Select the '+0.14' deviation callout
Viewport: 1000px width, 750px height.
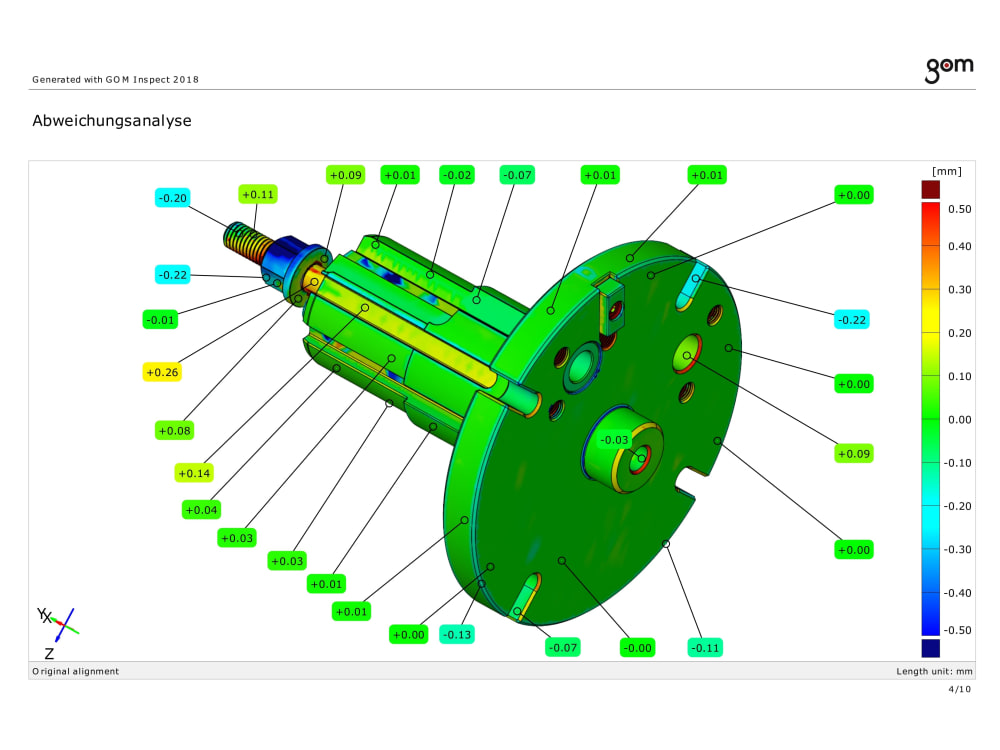pyautogui.click(x=194, y=473)
